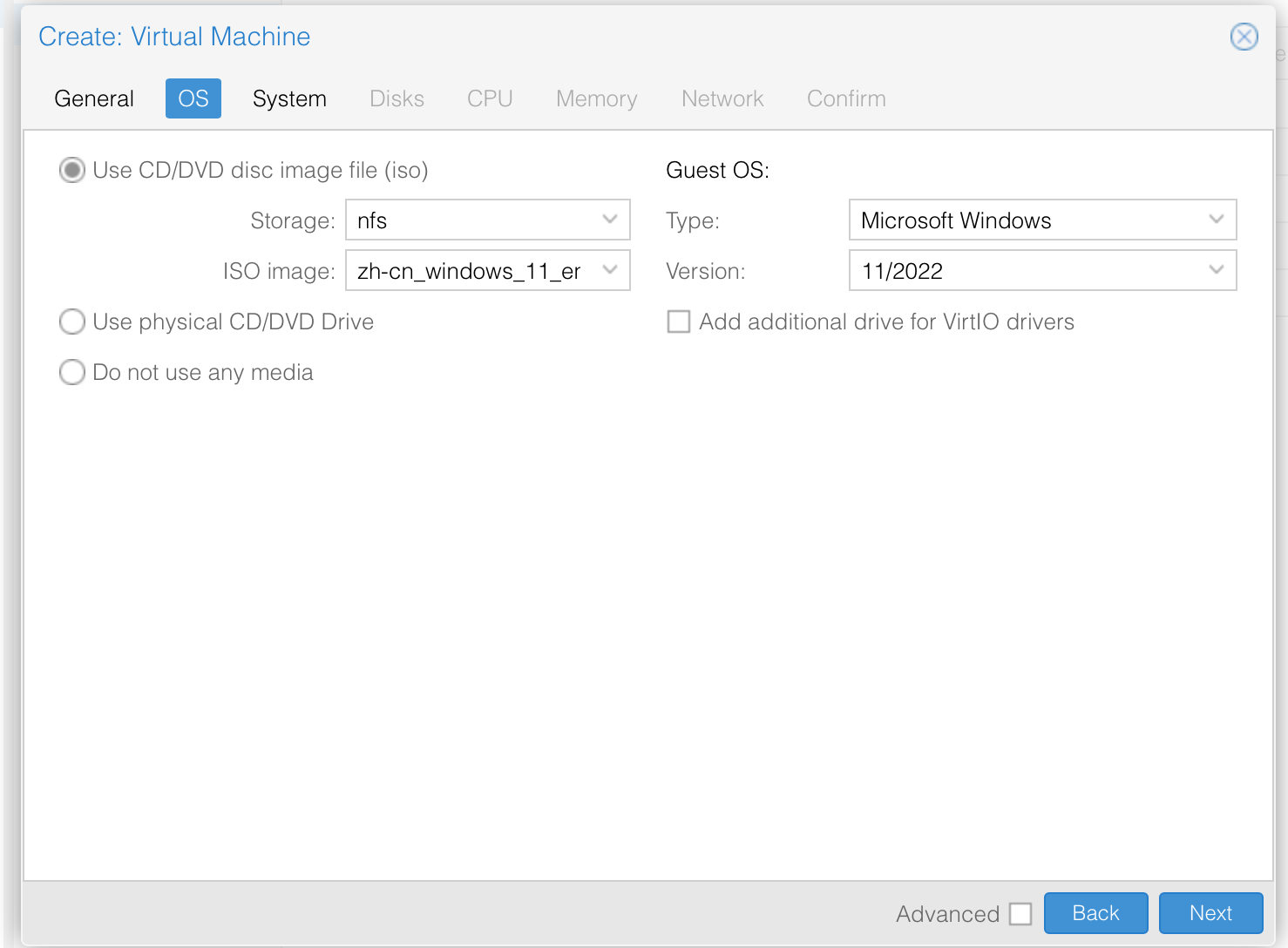The width and height of the screenshot is (1288, 948).
Task: Click the Guest OS: heading
Action: 717,170
